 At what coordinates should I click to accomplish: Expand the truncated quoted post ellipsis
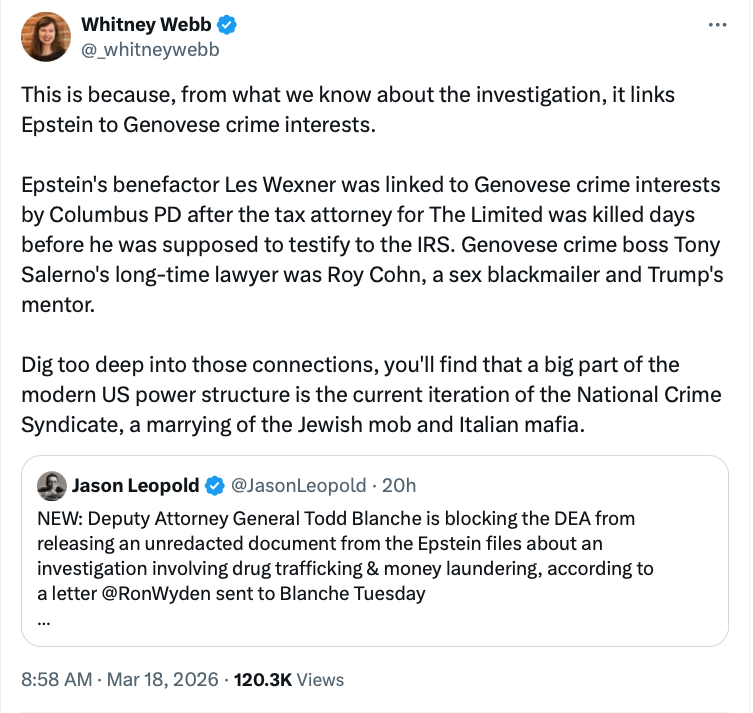43,618
